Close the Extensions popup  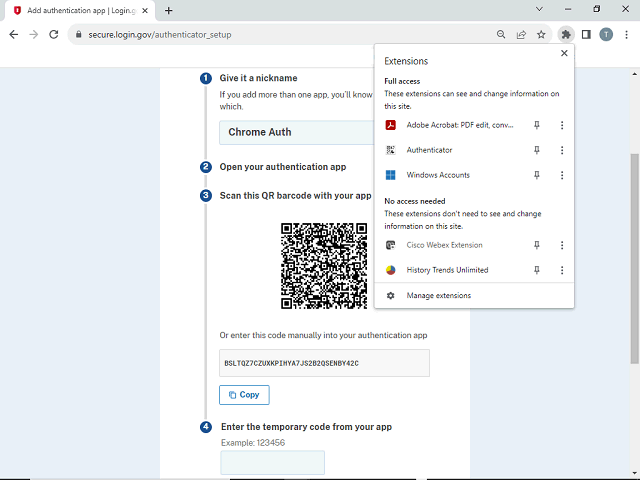tap(564, 53)
